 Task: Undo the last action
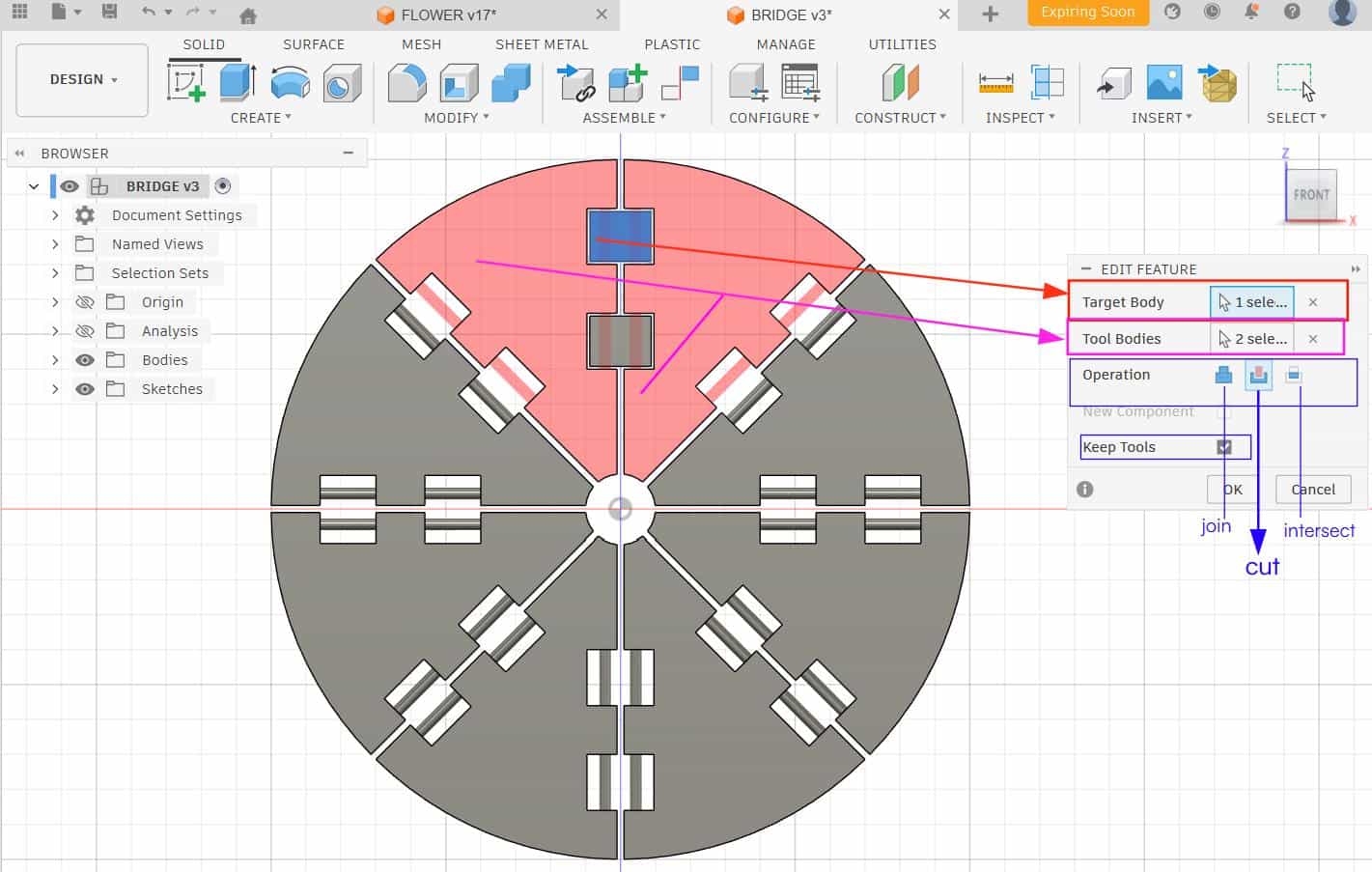148,13
